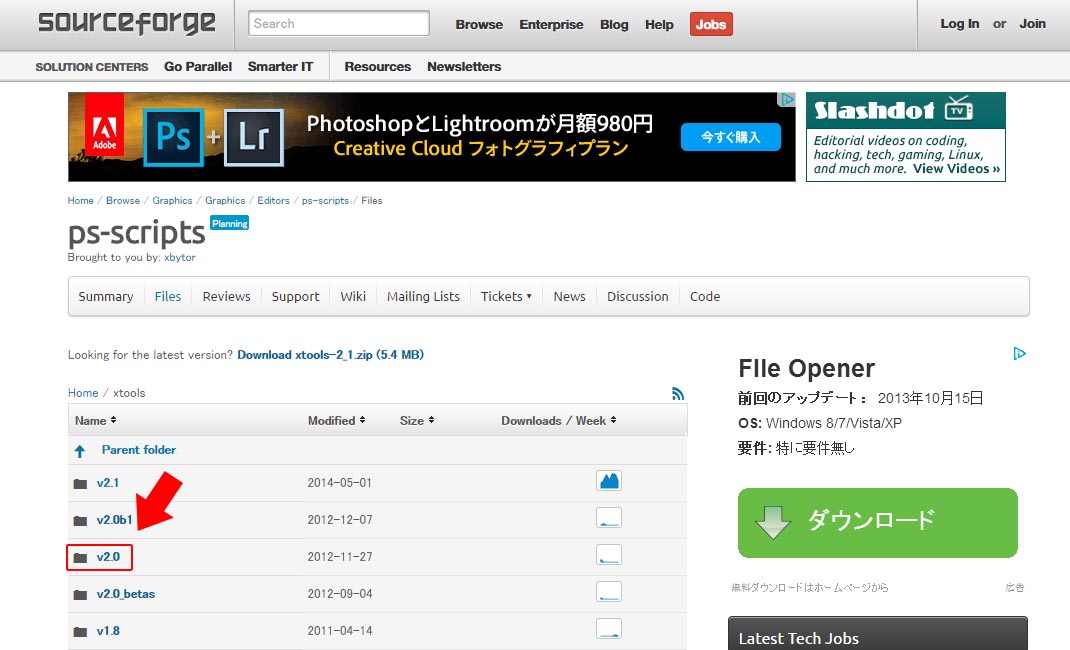Click the Parent folder up-arrow icon

pyautogui.click(x=80, y=451)
